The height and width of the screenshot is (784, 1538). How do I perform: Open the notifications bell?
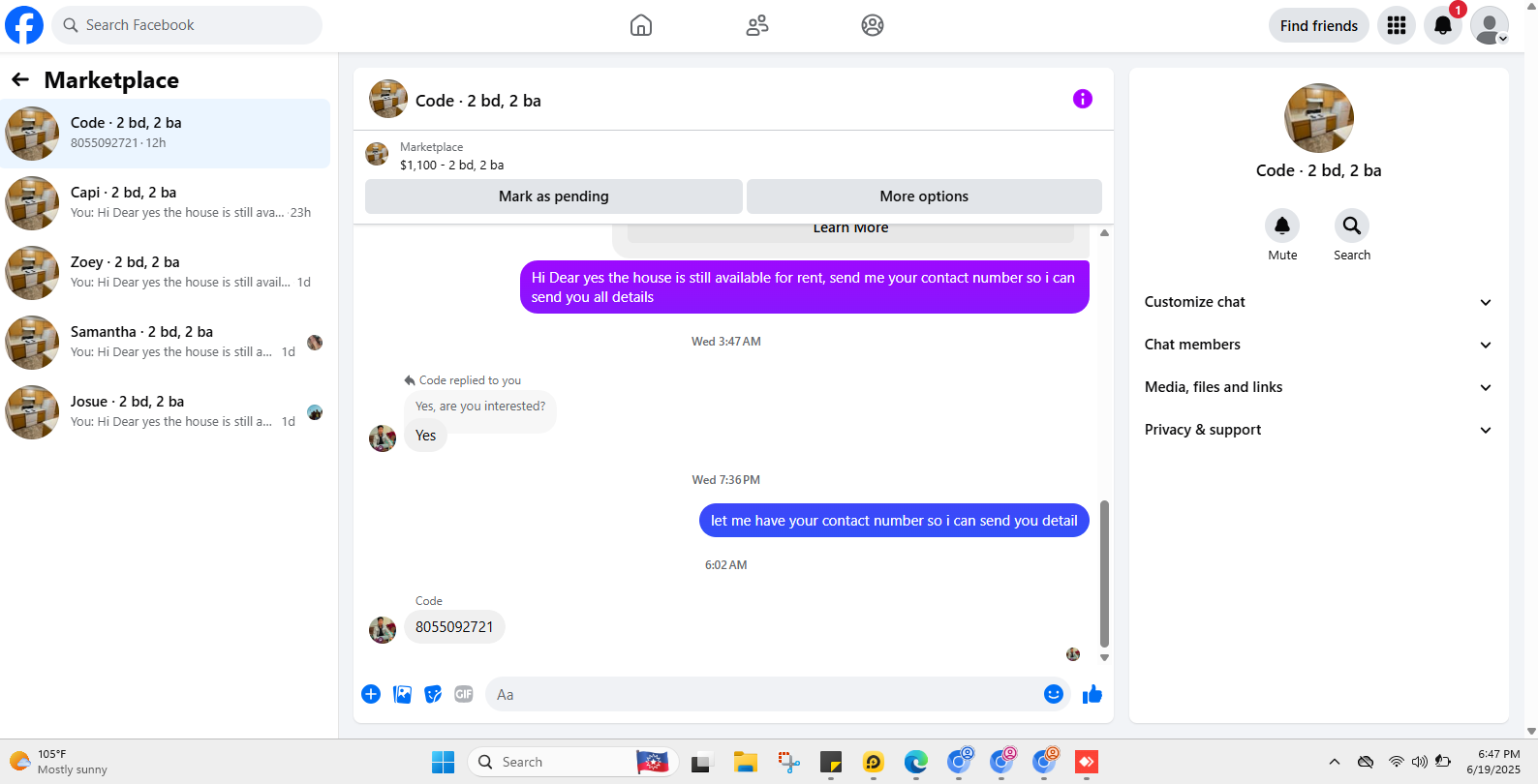pyautogui.click(x=1443, y=25)
